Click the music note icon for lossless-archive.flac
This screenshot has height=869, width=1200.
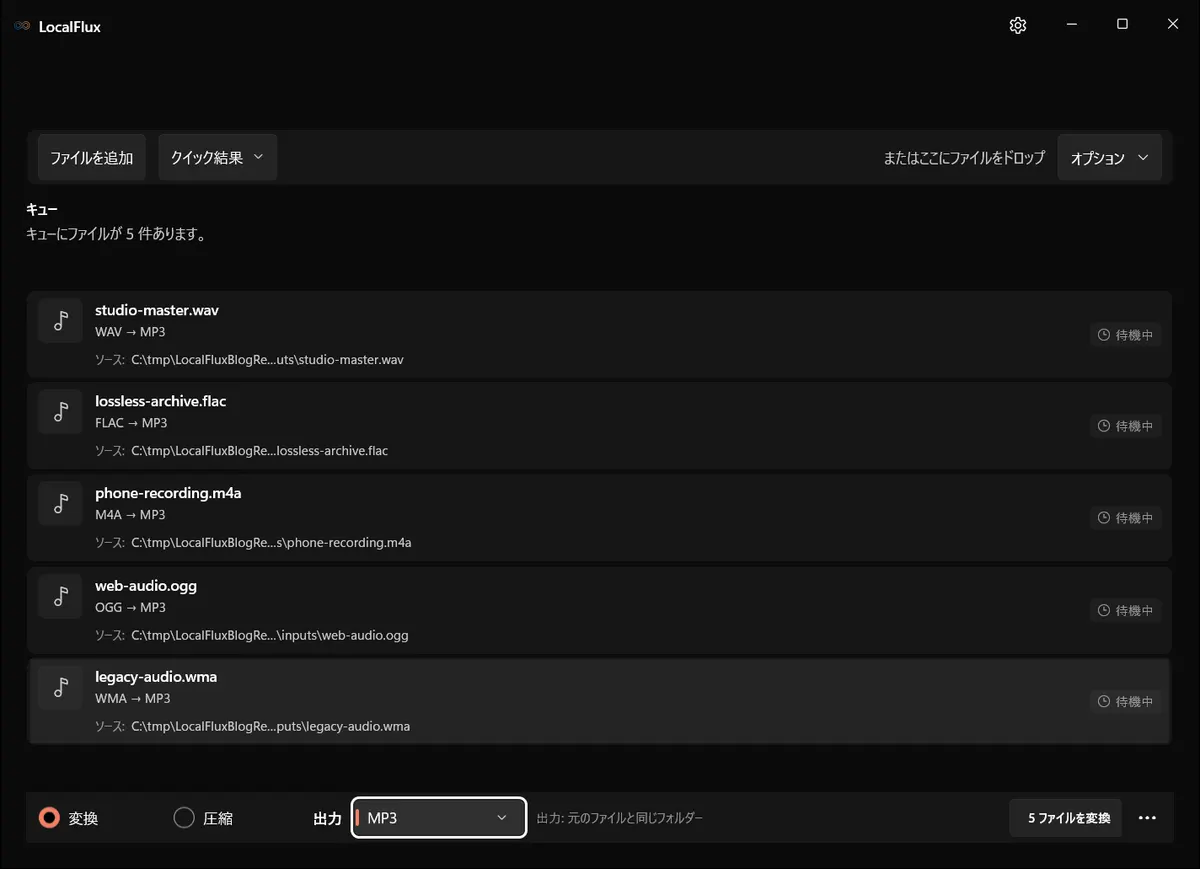click(60, 411)
